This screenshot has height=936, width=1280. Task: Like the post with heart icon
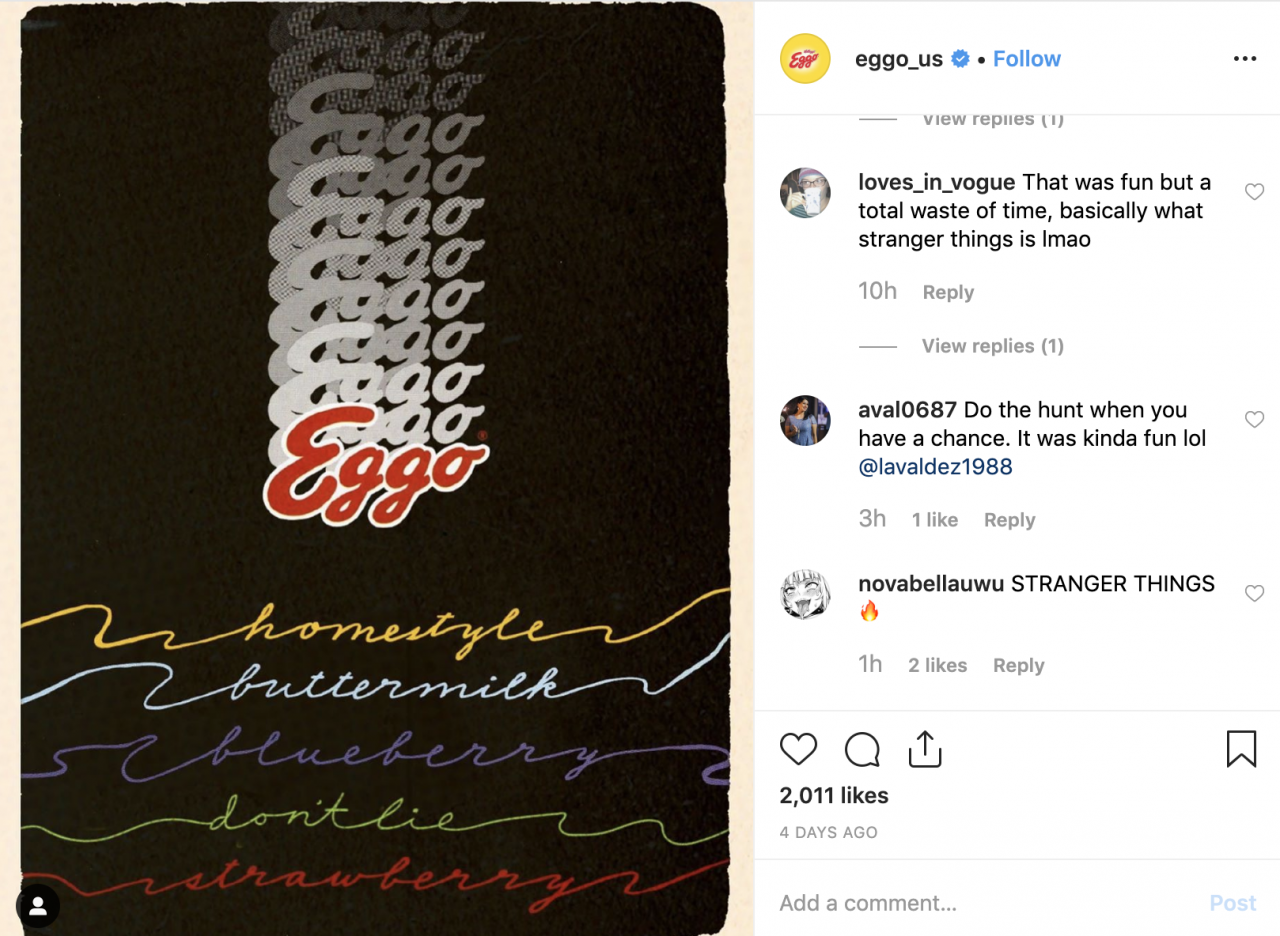tap(798, 749)
